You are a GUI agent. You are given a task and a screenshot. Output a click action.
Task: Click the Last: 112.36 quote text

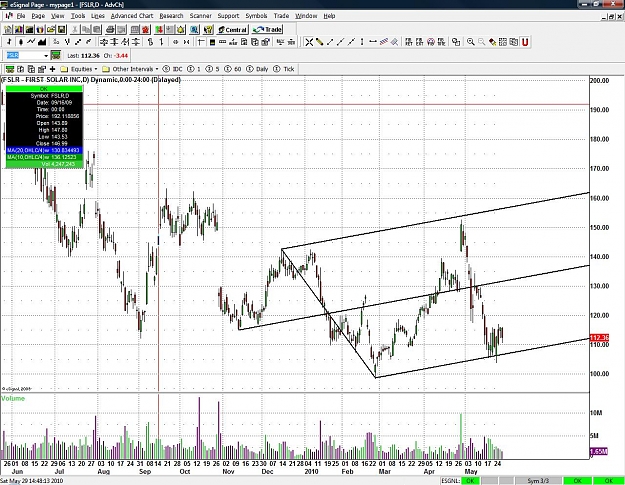[x=83, y=55]
